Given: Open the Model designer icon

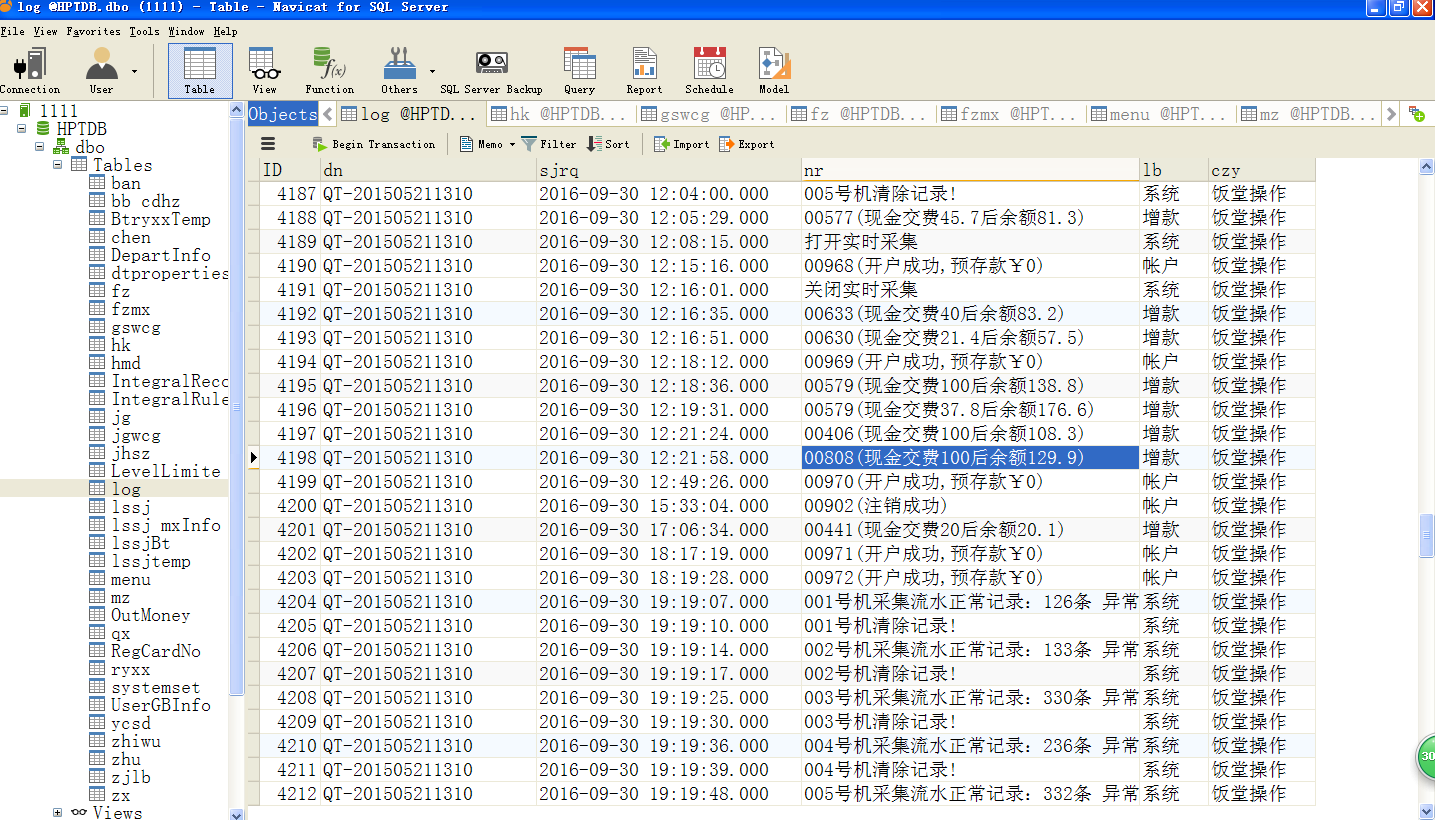Looking at the screenshot, I should coord(773,70).
